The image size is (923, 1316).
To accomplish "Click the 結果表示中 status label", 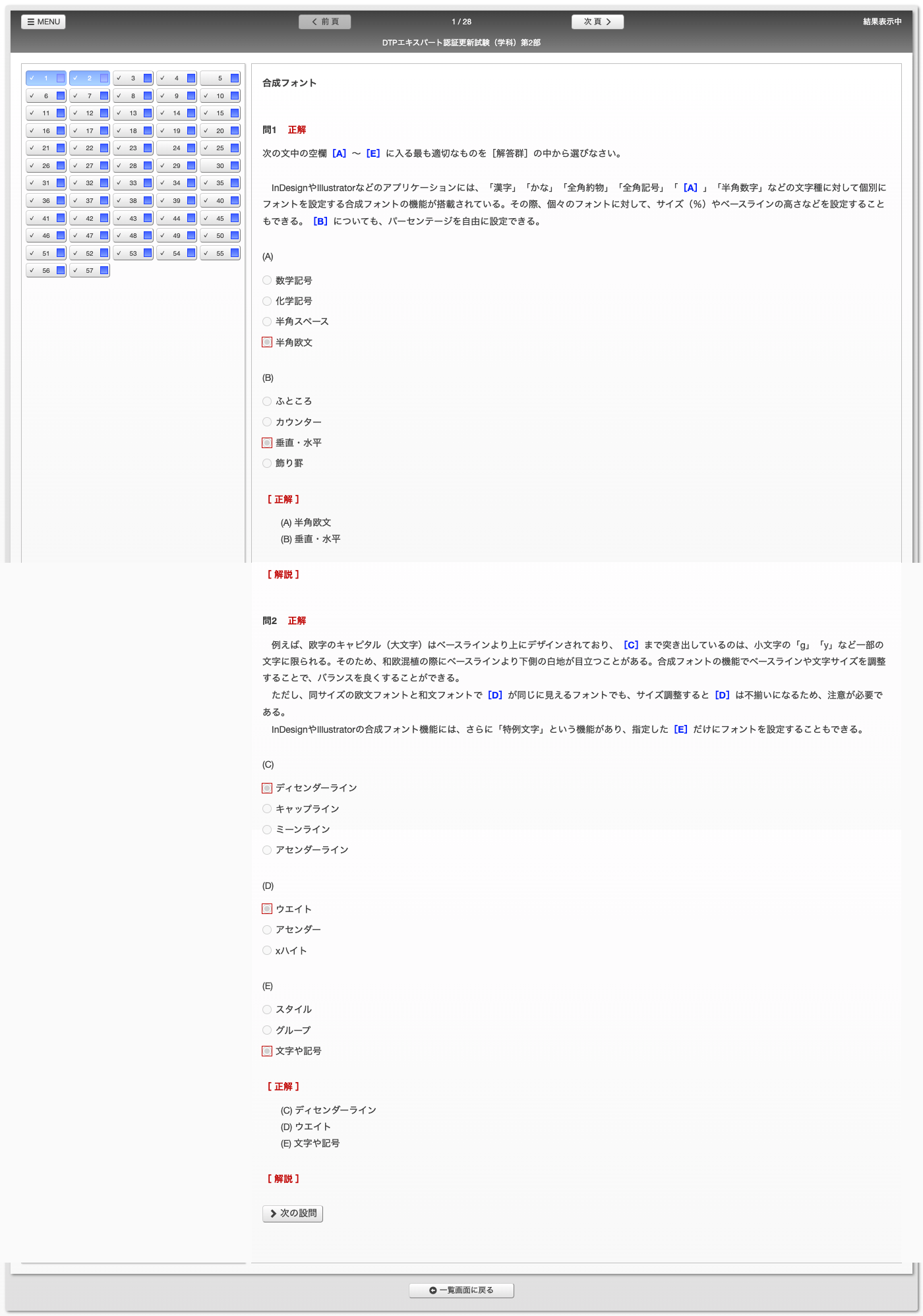I will coord(882,22).
